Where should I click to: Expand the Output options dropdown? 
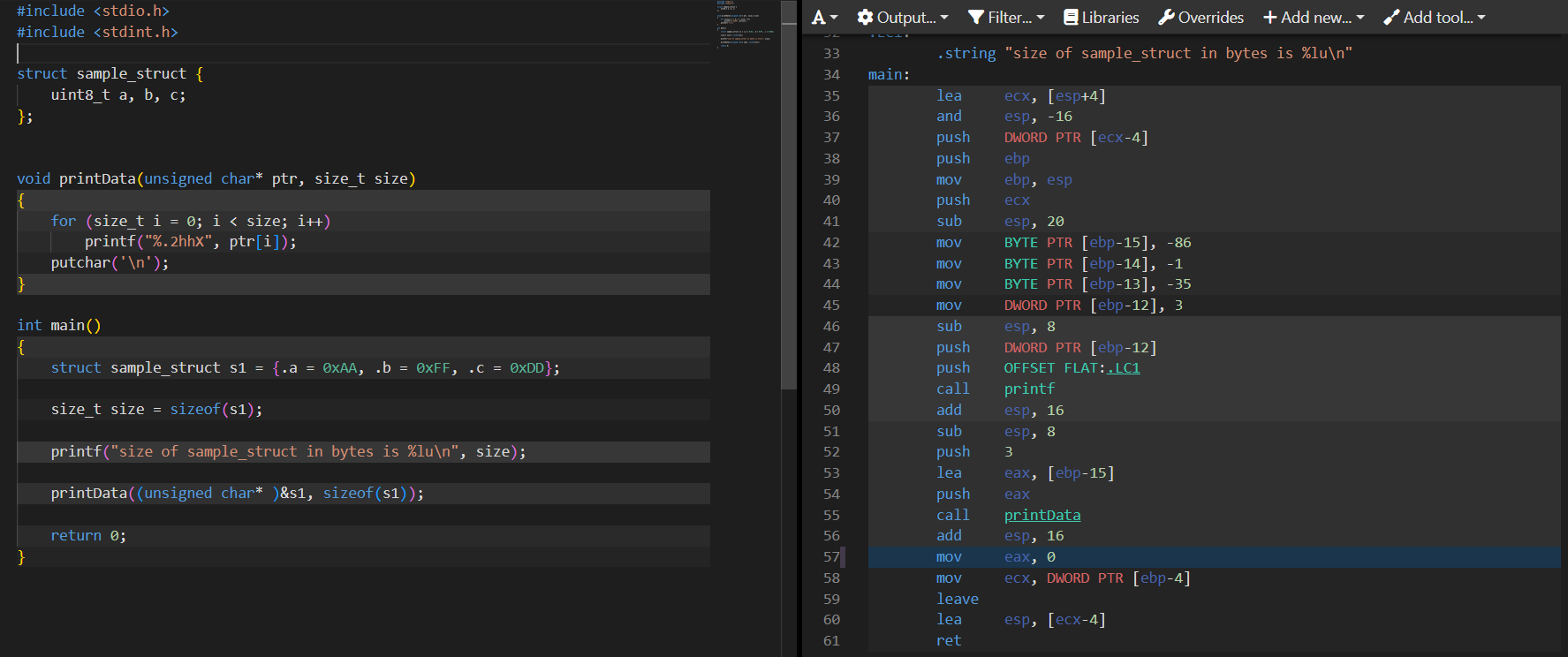click(x=903, y=18)
